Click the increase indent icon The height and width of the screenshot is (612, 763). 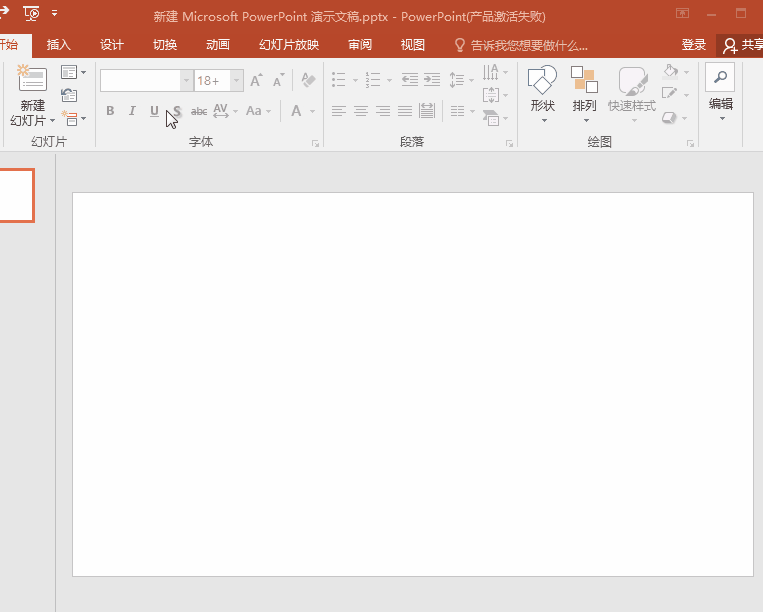pyautogui.click(x=431, y=80)
